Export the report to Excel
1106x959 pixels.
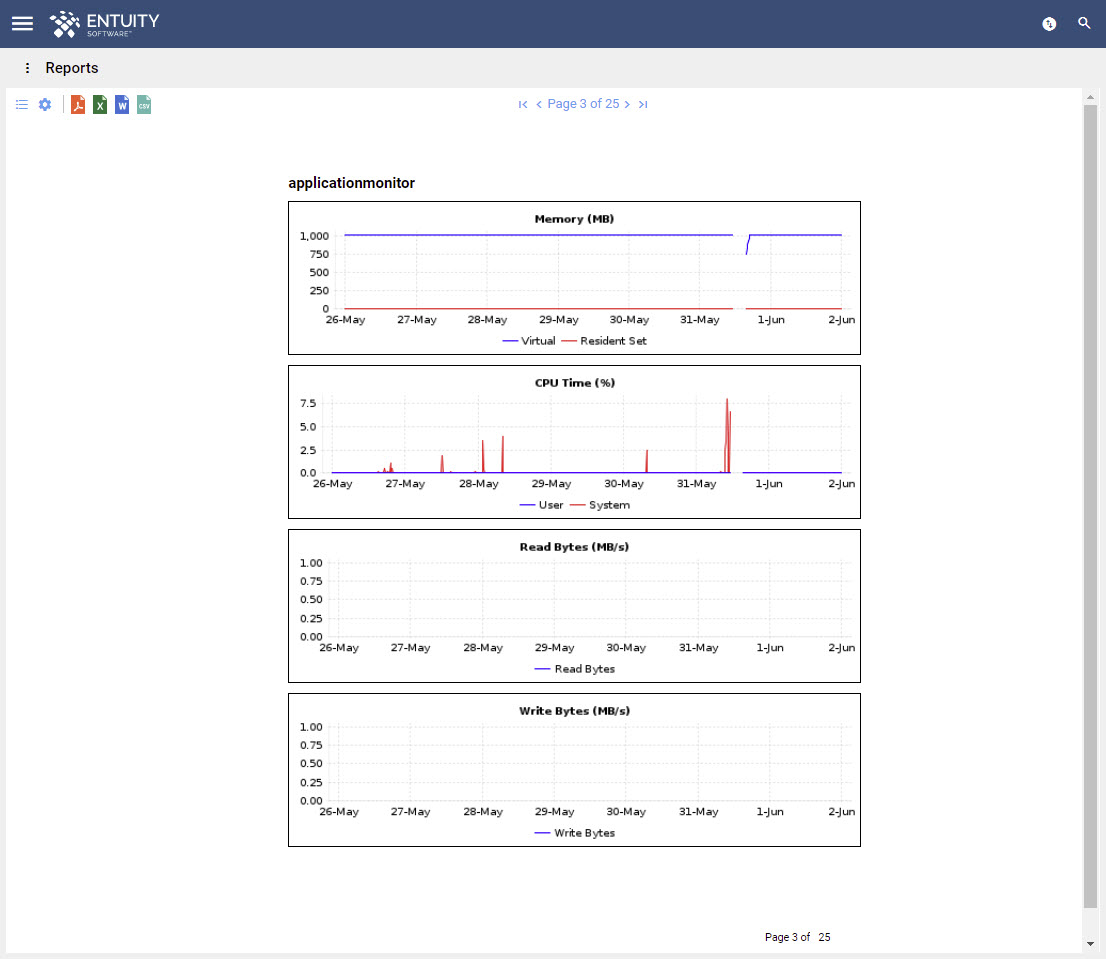tap(100, 104)
